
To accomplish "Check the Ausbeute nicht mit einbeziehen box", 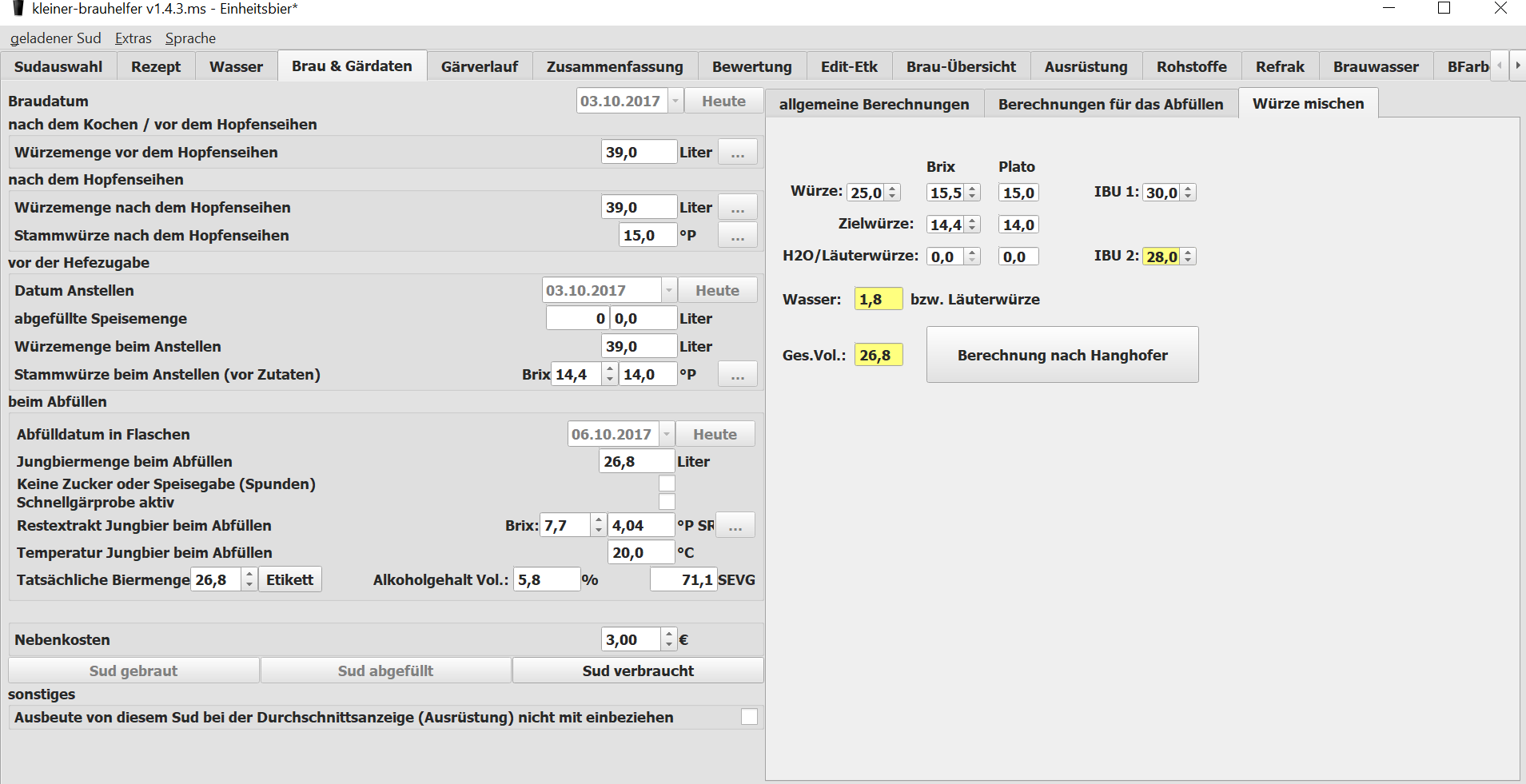I will click(x=749, y=717).
